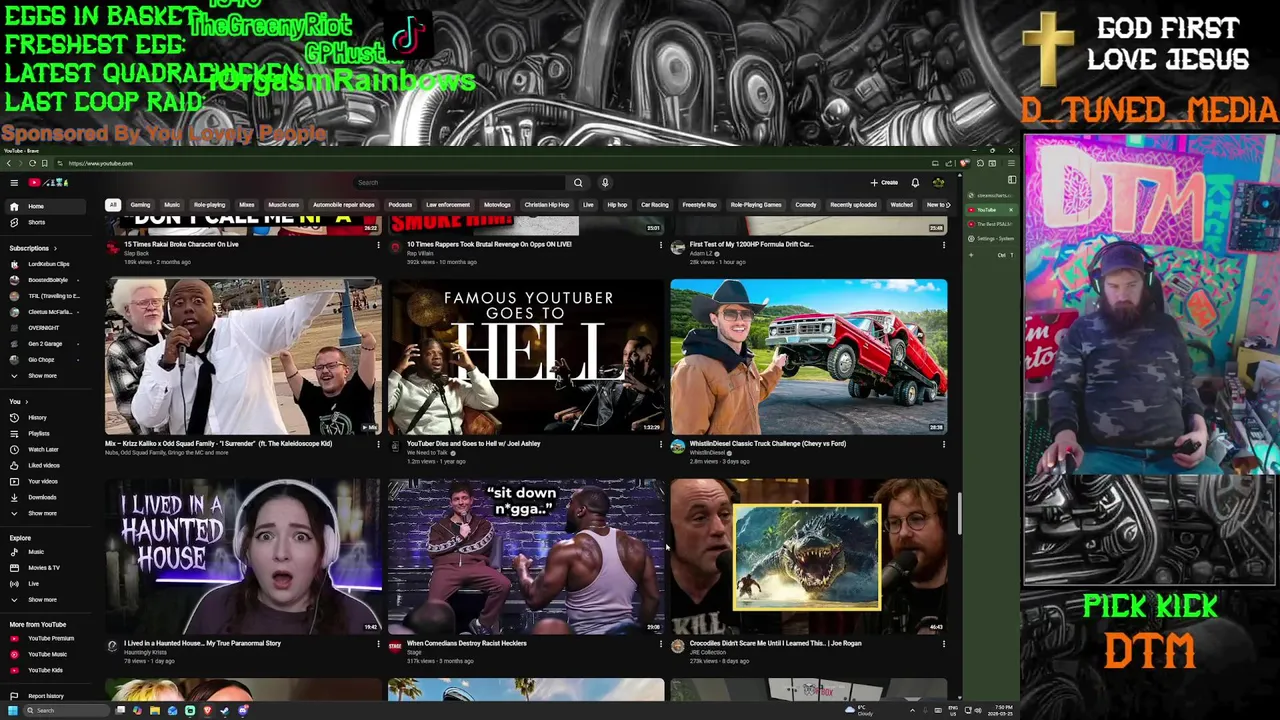Toggle the vertical tabs sidebar panel
The height and width of the screenshot is (720, 1280).
tap(1011, 180)
